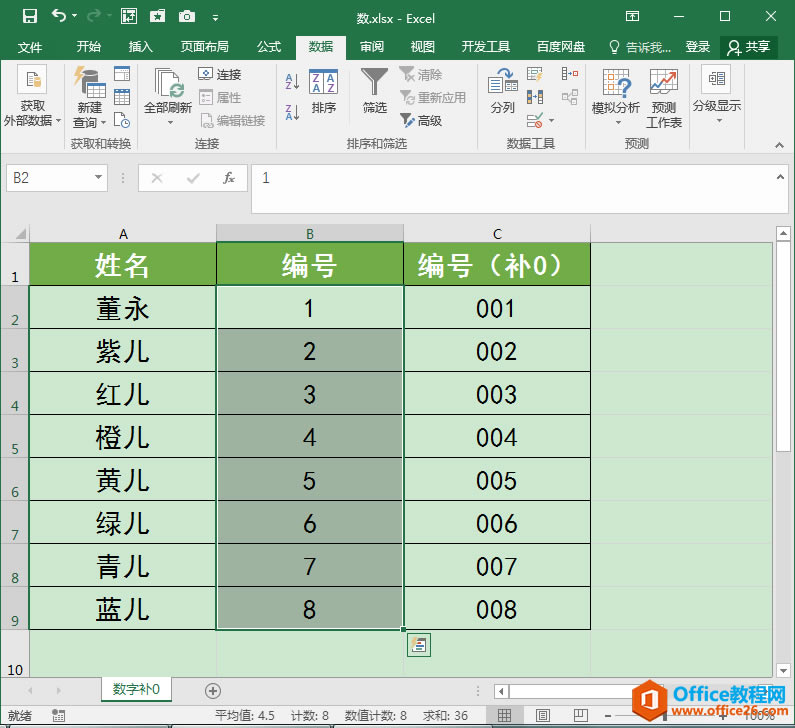Click the Insert Function fx icon
Image resolution: width=795 pixels, height=728 pixels.
point(229,178)
